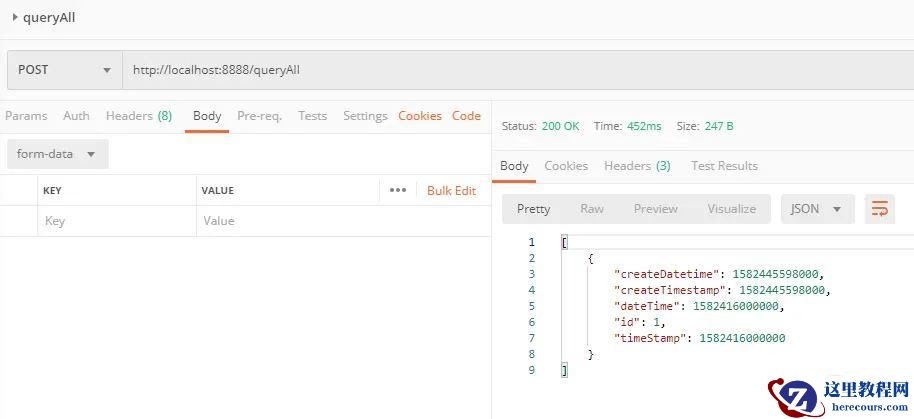
Task: Switch response view to Raw
Action: pyautogui.click(x=592, y=209)
